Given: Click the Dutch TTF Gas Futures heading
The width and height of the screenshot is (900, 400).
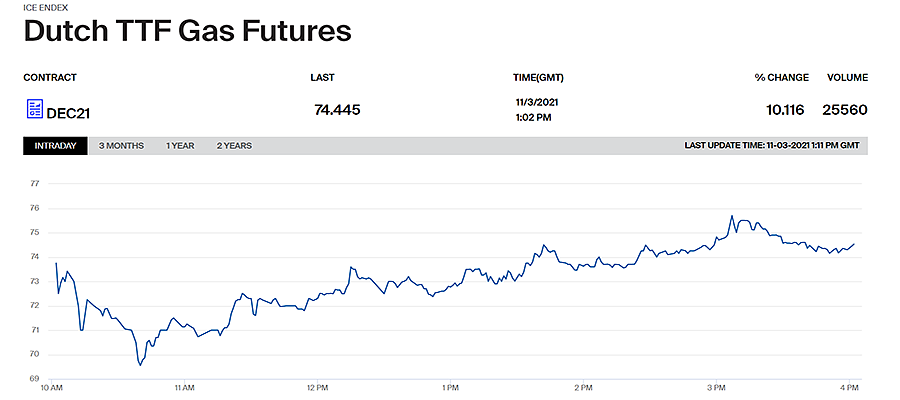Looking at the screenshot, I should point(187,31).
